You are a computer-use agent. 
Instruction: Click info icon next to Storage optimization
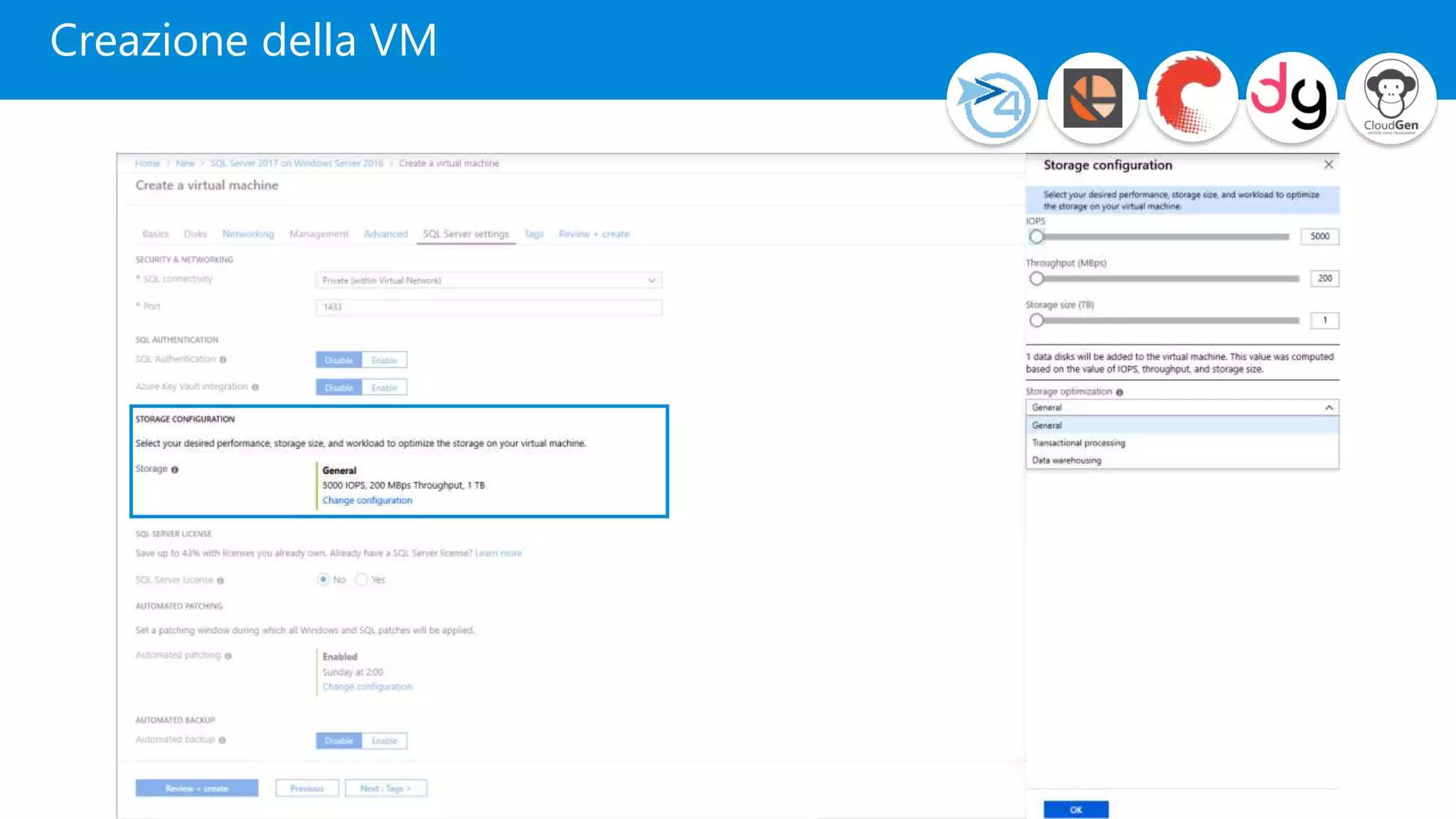click(x=1120, y=392)
